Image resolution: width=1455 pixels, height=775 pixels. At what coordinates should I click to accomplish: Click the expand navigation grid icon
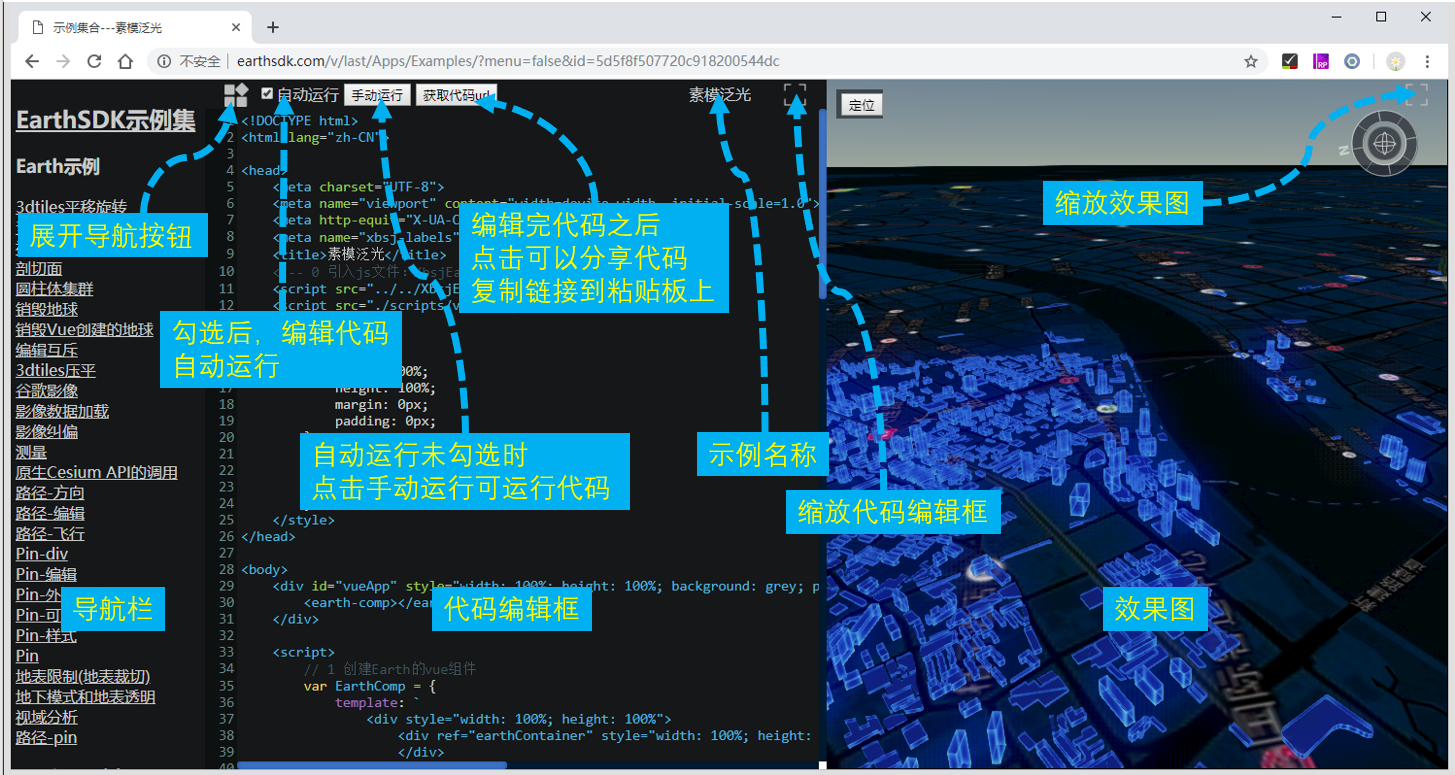coord(236,95)
